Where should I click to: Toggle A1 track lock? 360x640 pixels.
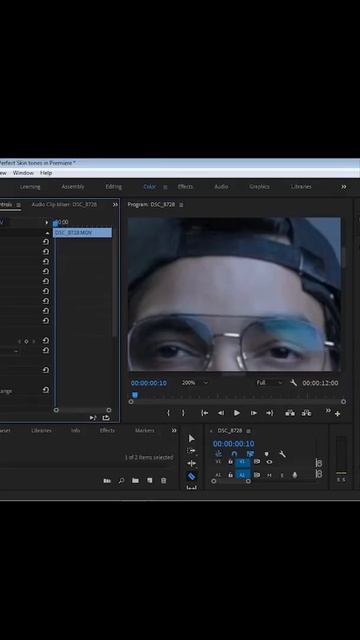(x=230, y=475)
